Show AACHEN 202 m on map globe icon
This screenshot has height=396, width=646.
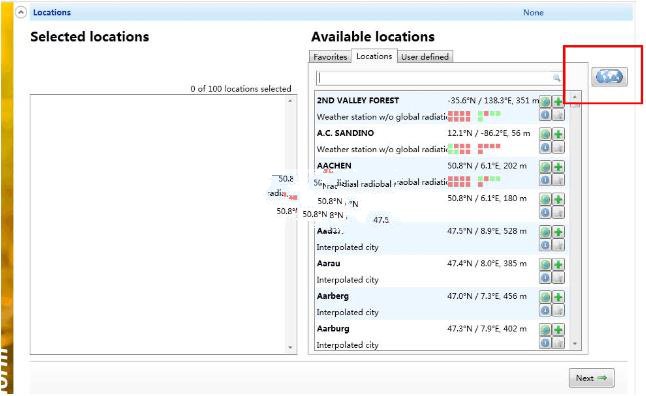point(545,167)
